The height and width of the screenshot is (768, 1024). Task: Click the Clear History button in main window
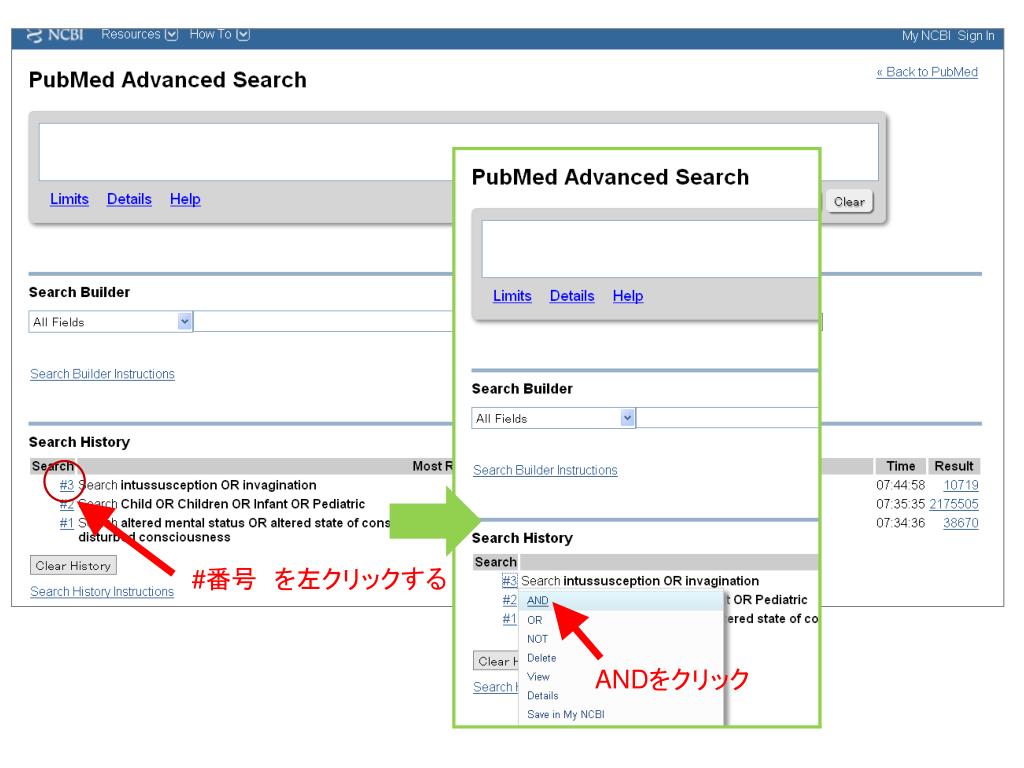[73, 566]
